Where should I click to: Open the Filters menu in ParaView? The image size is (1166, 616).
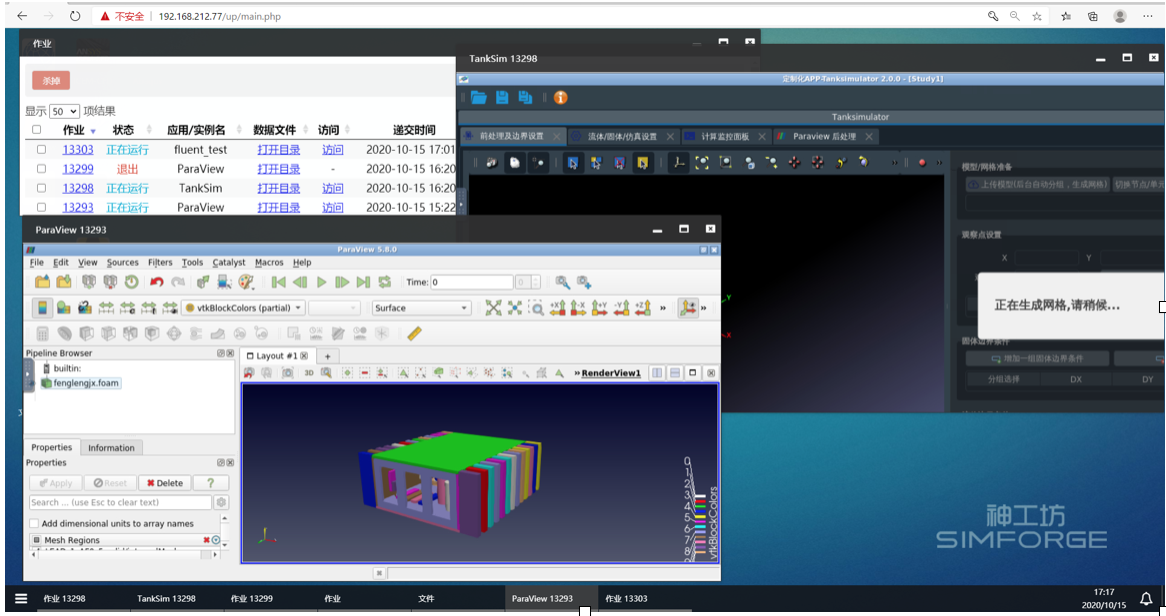coord(160,262)
